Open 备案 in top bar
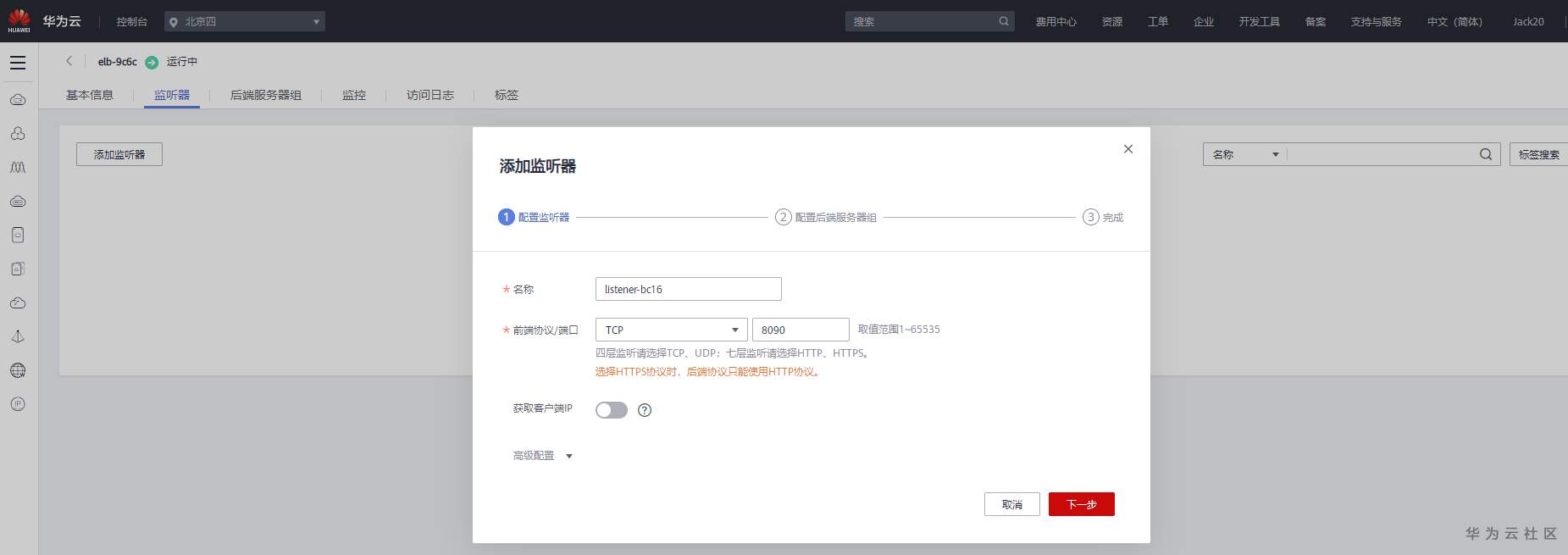 point(1316,21)
